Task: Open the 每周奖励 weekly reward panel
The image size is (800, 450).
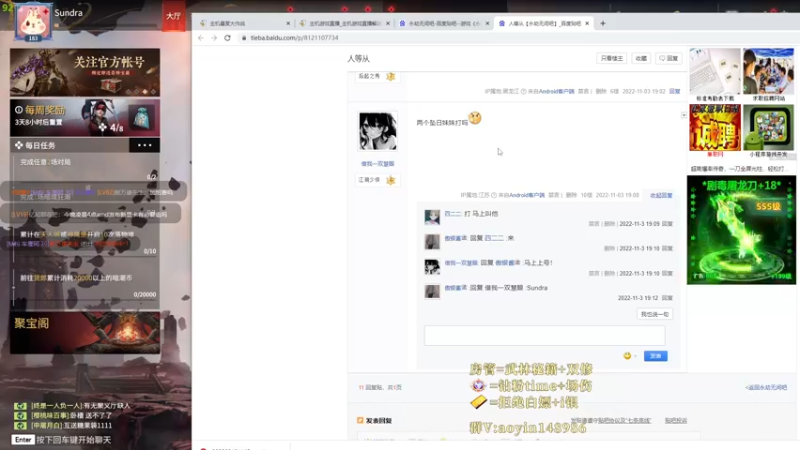Action: (x=85, y=118)
